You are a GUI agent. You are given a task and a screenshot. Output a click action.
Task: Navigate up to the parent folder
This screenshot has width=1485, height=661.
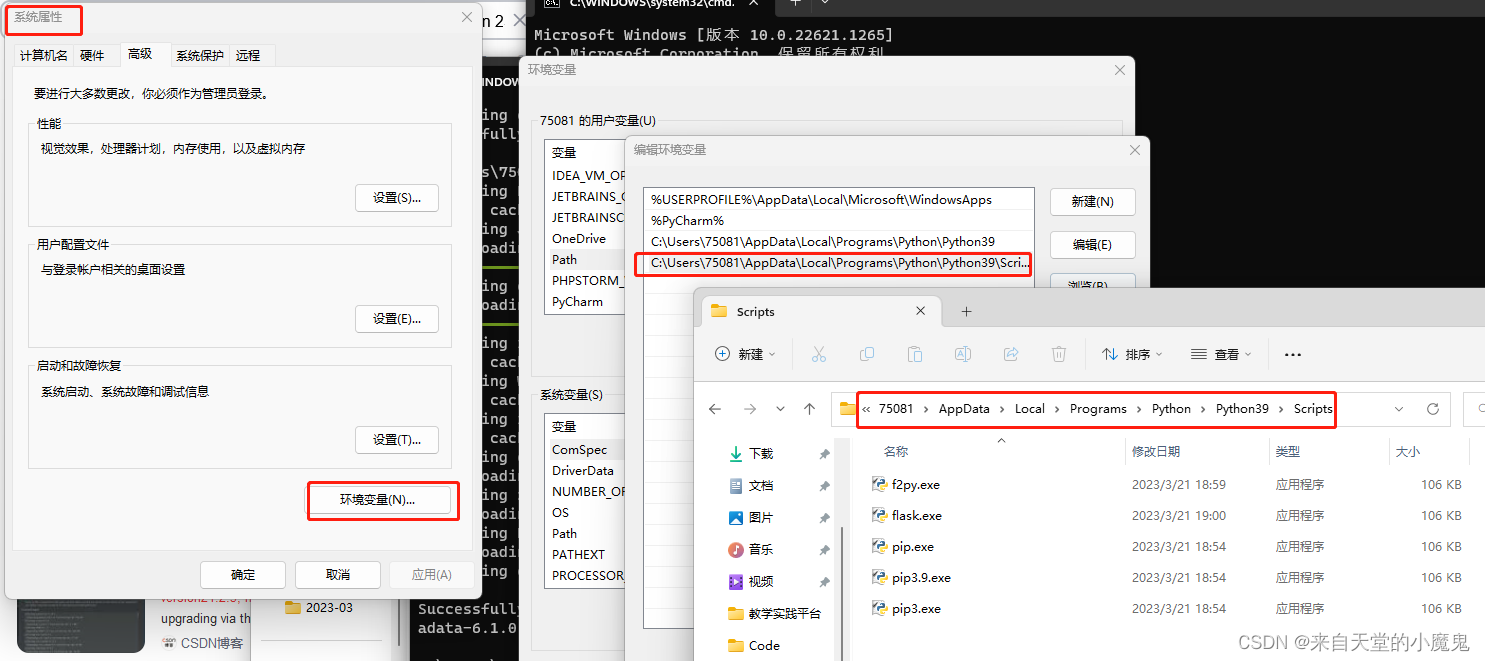810,408
